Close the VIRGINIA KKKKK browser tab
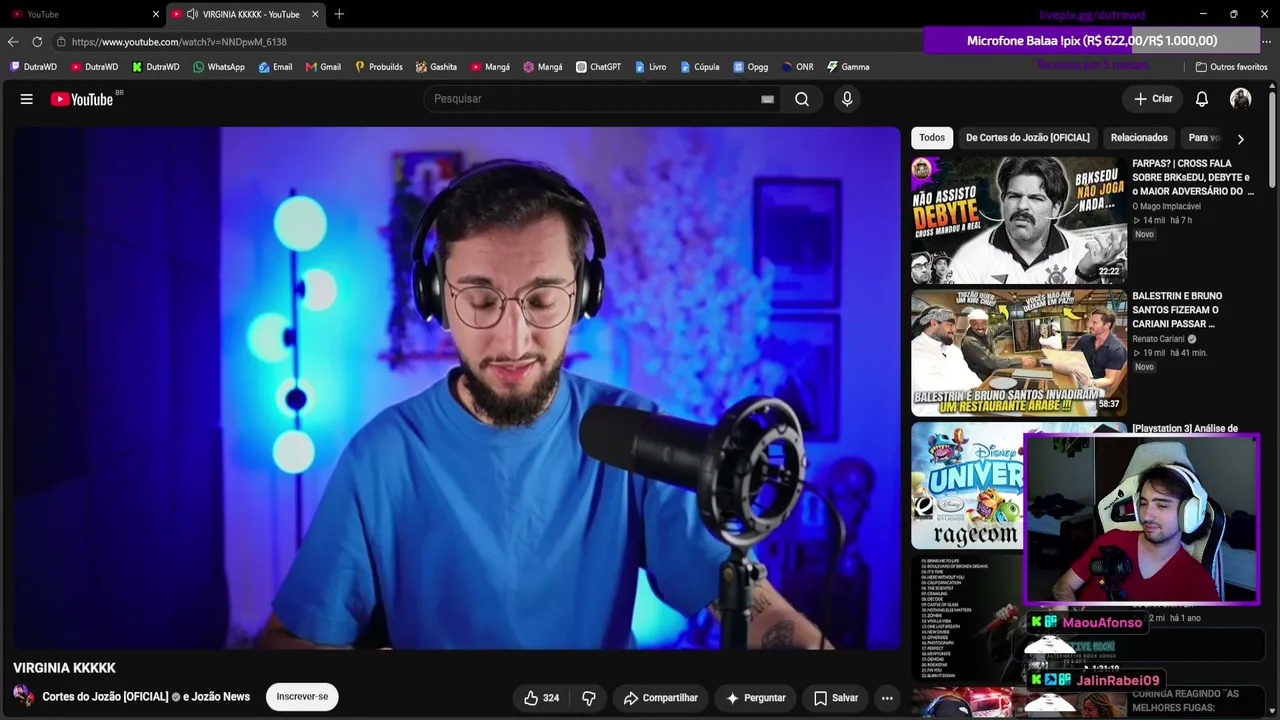 pyautogui.click(x=316, y=14)
